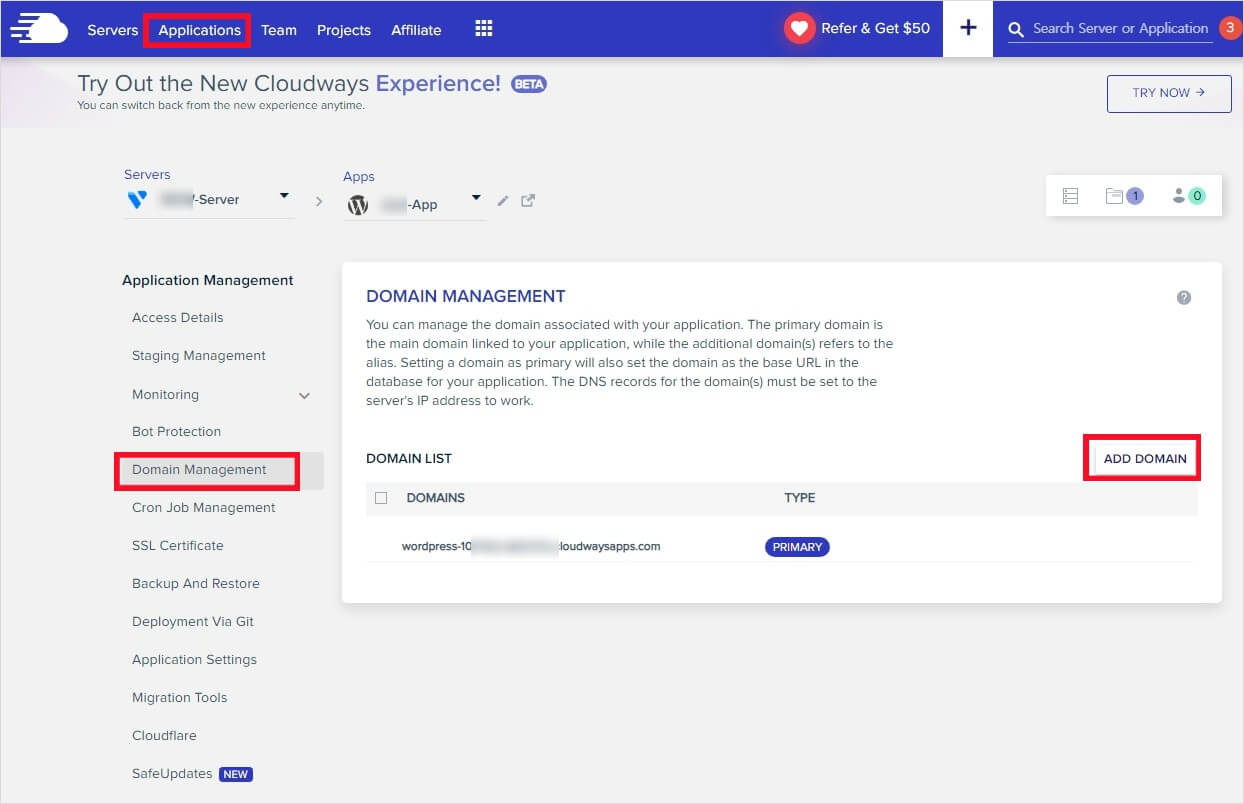The width and height of the screenshot is (1244, 804).
Task: Click the server list icon
Action: pyautogui.click(x=1070, y=196)
